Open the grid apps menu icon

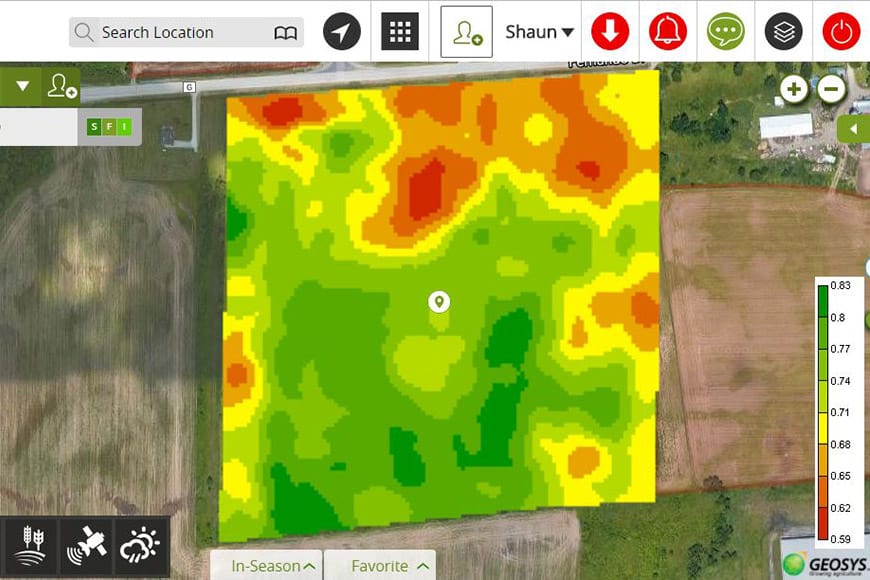(400, 32)
